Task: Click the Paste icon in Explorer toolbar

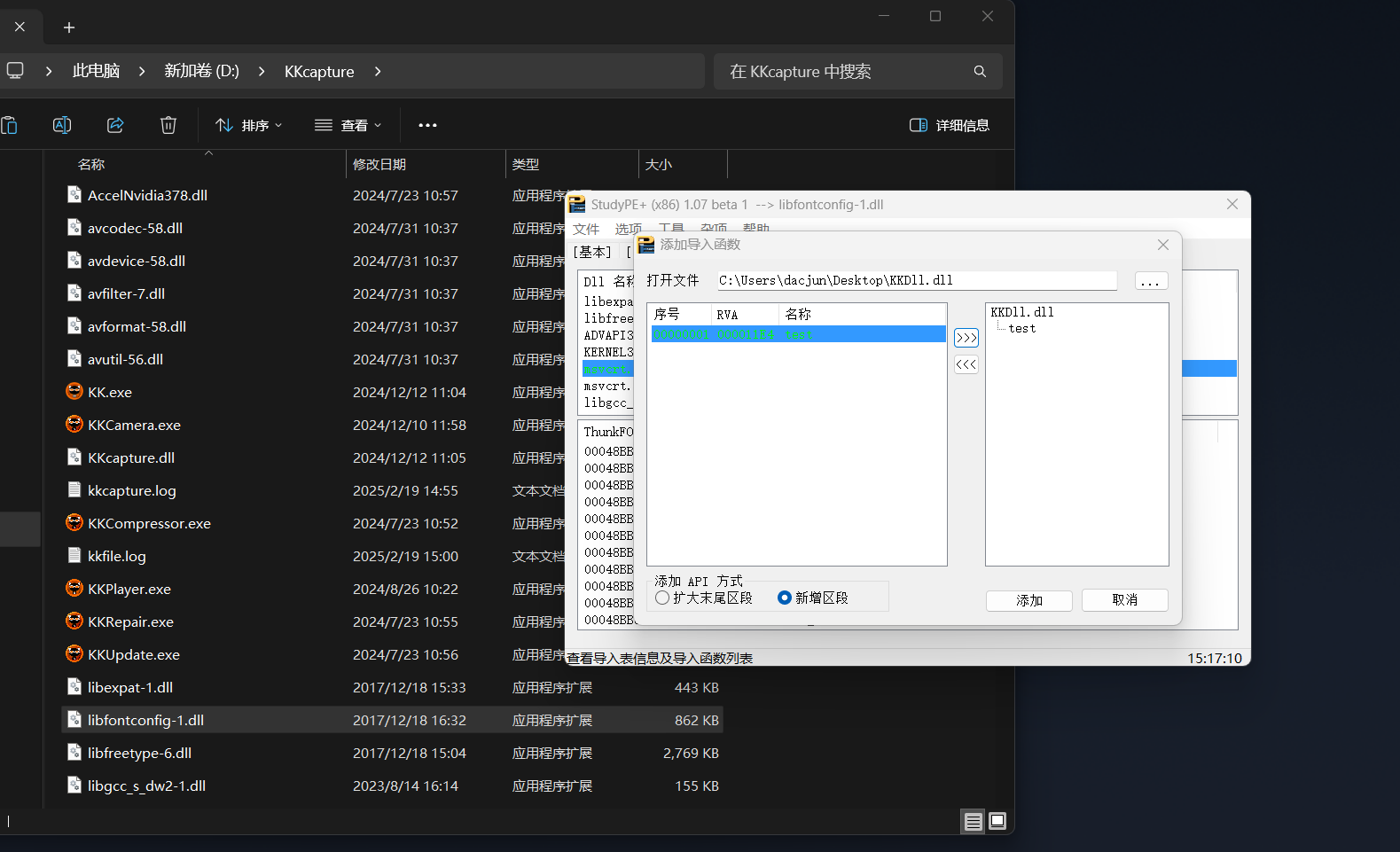Action: [x=9, y=125]
